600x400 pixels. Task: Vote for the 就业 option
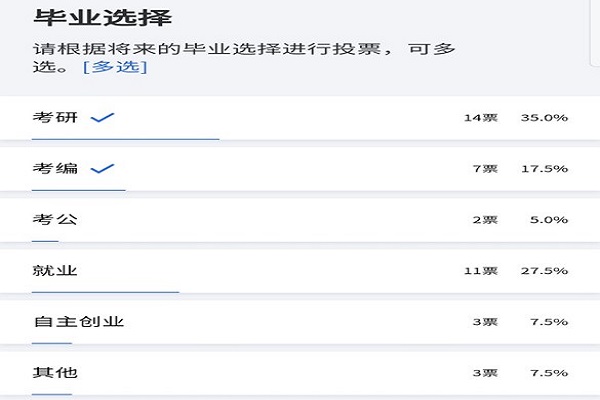point(55,271)
